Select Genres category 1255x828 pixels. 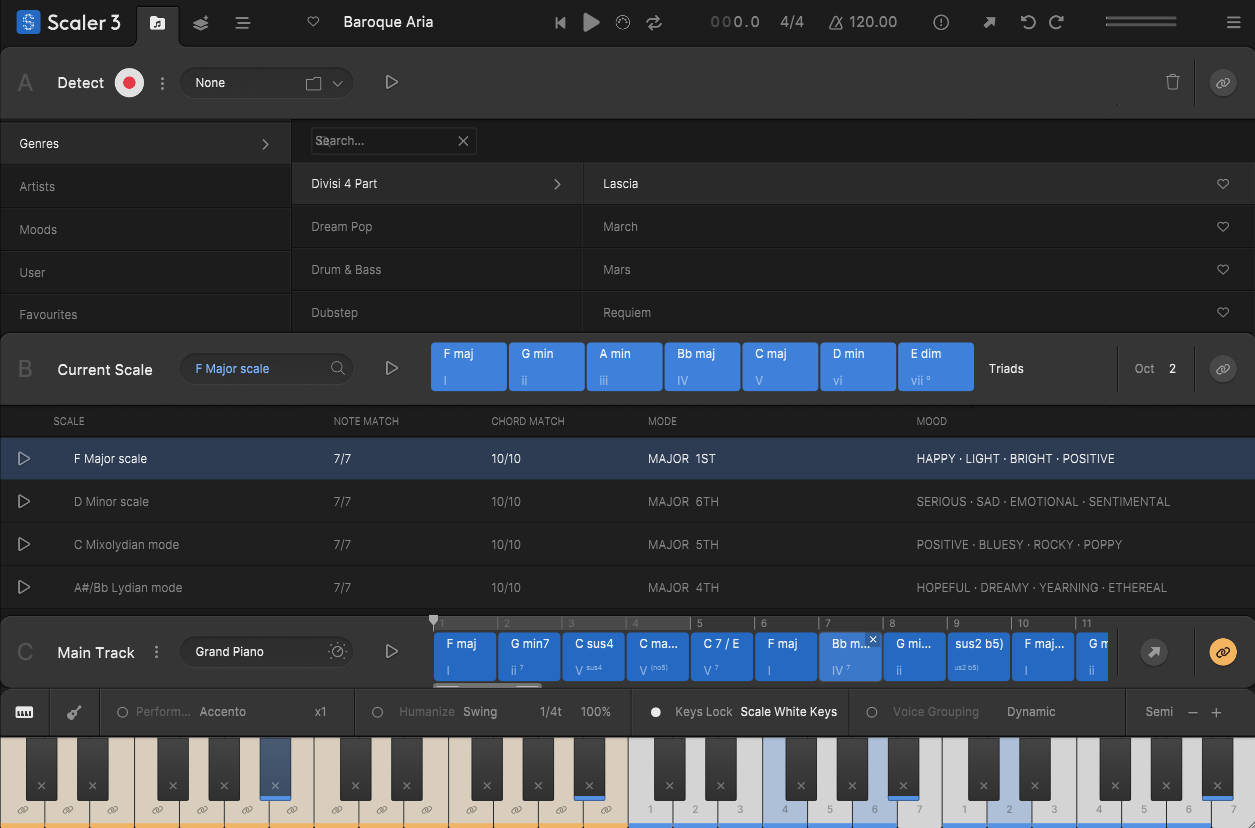(145, 144)
